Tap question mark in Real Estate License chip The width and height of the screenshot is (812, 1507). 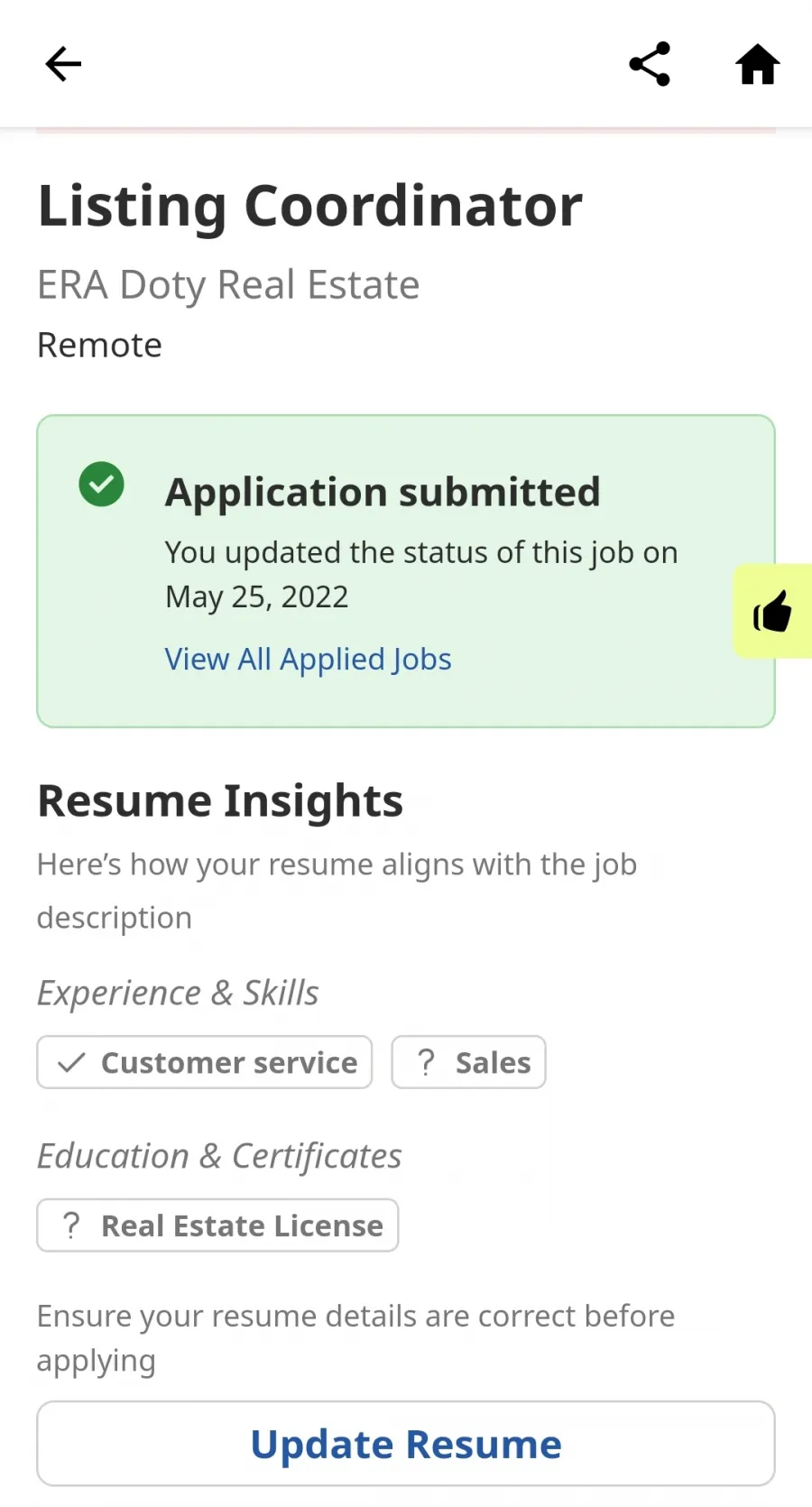(71, 1225)
